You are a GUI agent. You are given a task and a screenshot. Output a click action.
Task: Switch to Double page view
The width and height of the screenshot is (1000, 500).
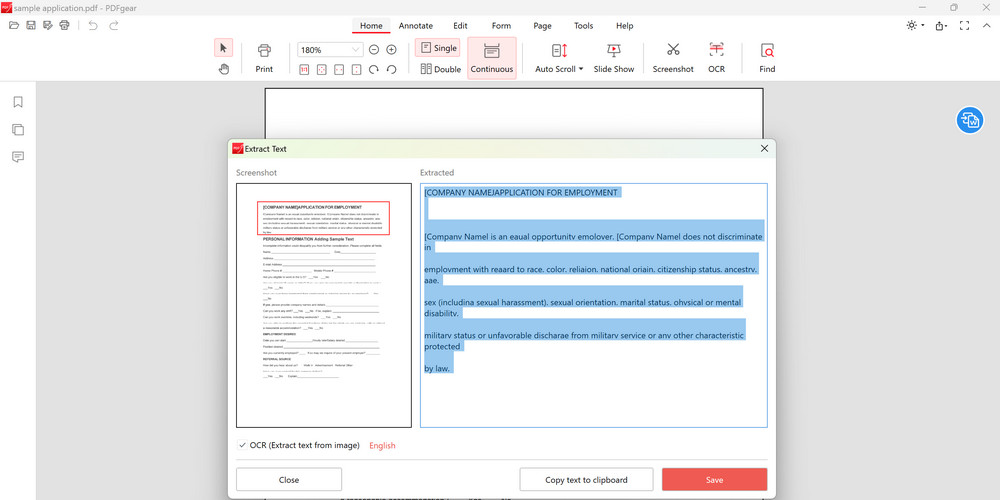(440, 69)
